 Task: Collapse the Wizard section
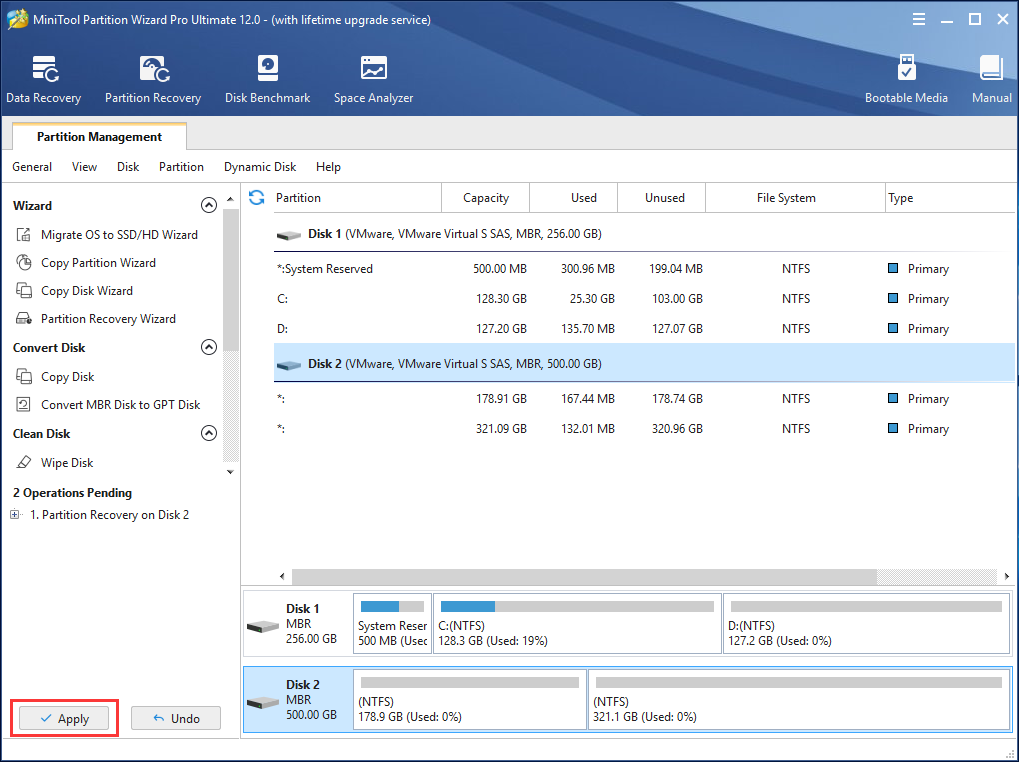click(x=209, y=205)
